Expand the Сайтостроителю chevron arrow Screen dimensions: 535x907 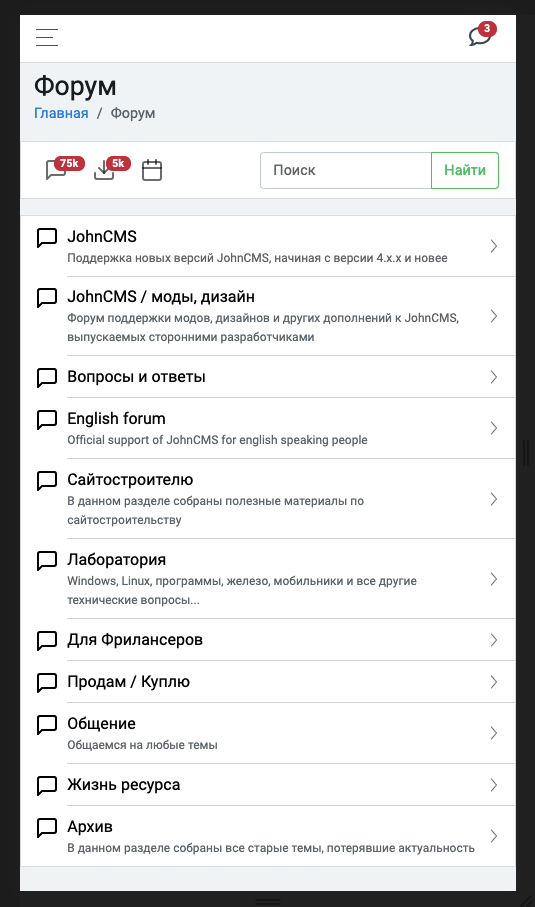493,499
